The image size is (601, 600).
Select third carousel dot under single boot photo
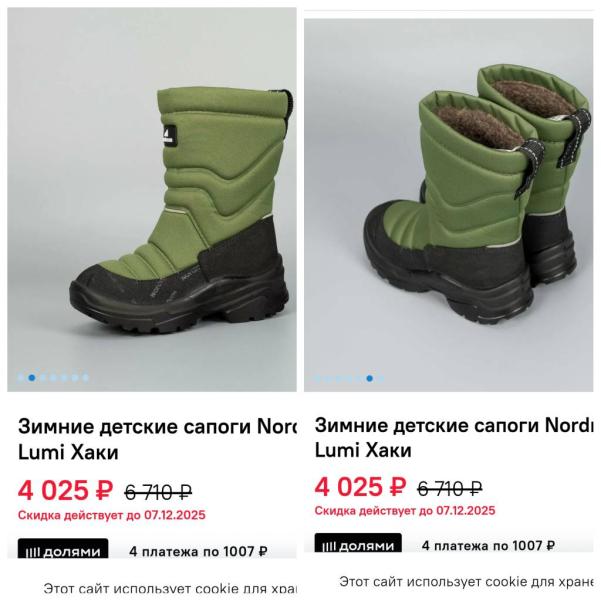point(43,378)
